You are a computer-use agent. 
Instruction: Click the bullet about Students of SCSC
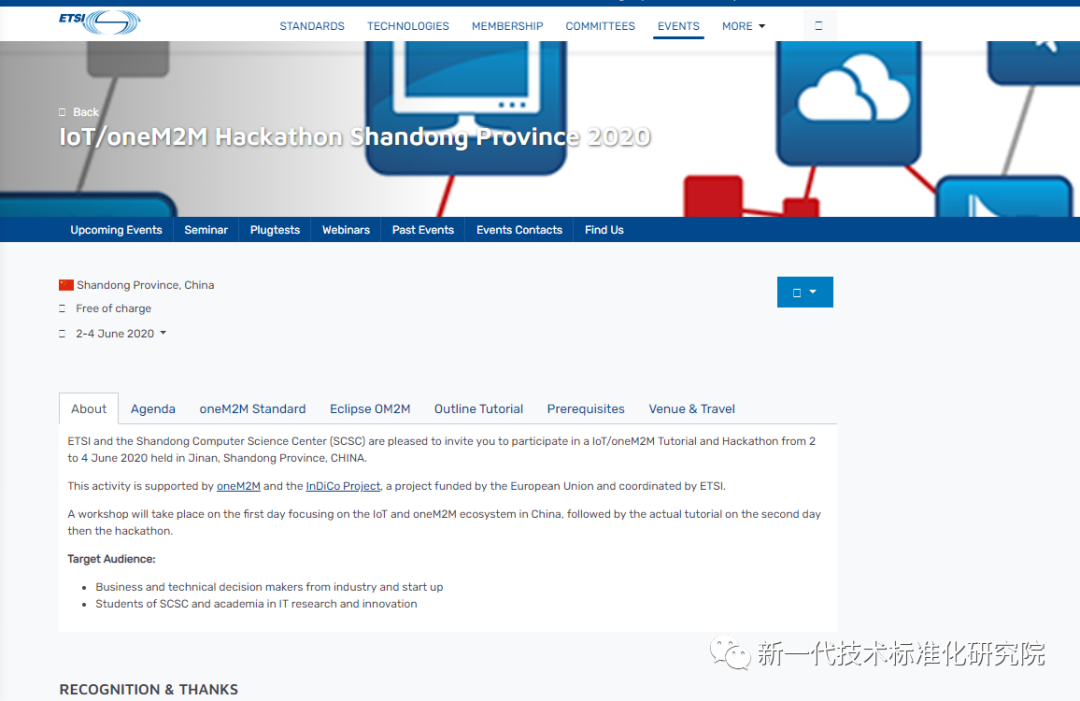(x=256, y=604)
